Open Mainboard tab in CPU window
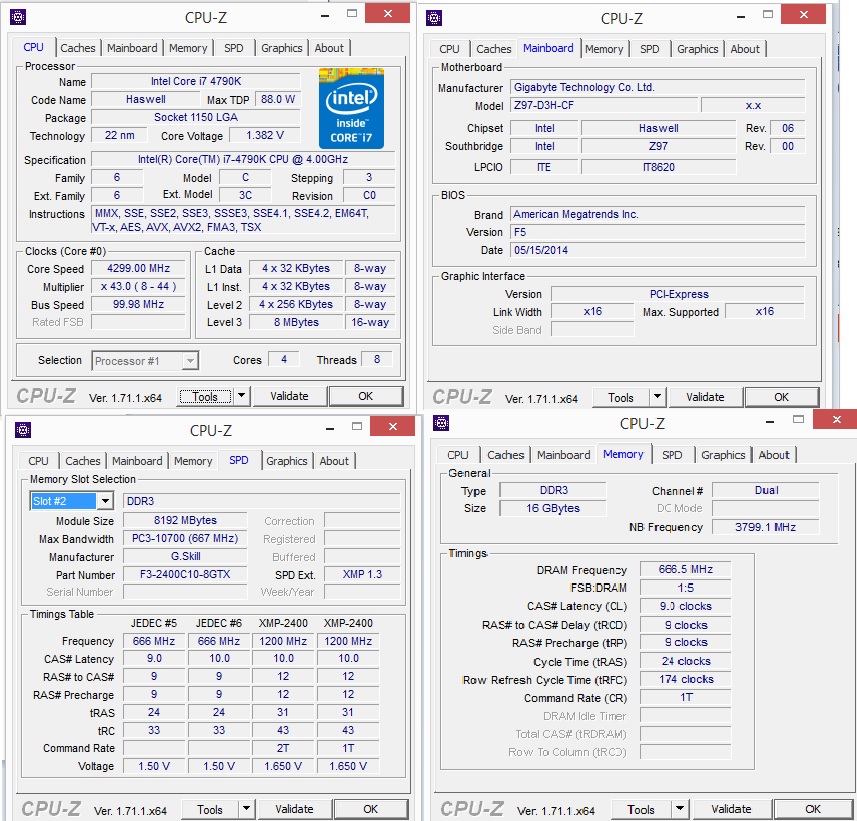This screenshot has height=821, width=857. 132,48
